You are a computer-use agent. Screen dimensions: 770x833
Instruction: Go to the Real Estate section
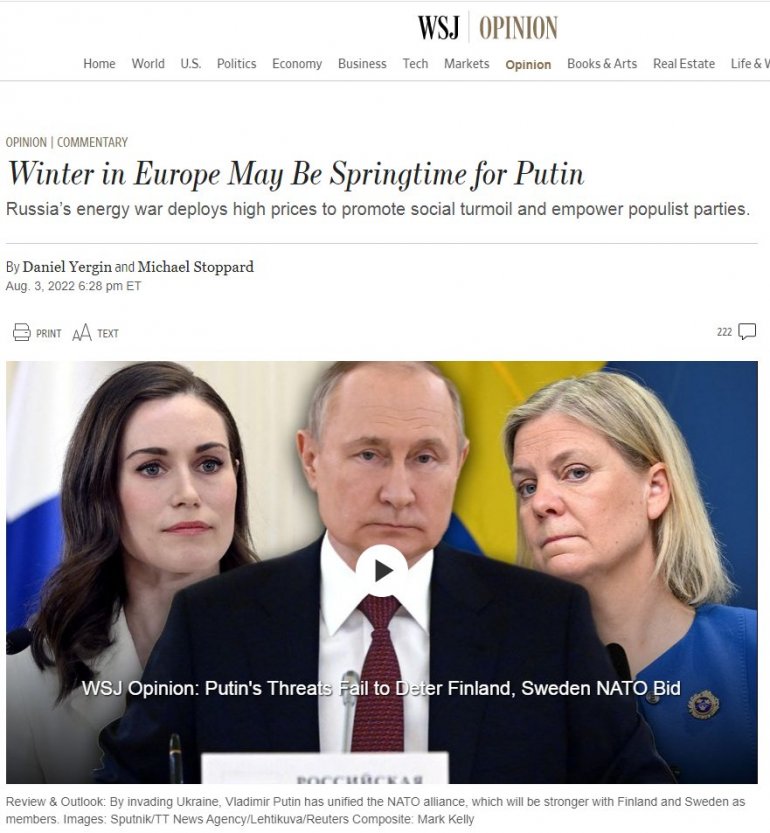(x=684, y=64)
